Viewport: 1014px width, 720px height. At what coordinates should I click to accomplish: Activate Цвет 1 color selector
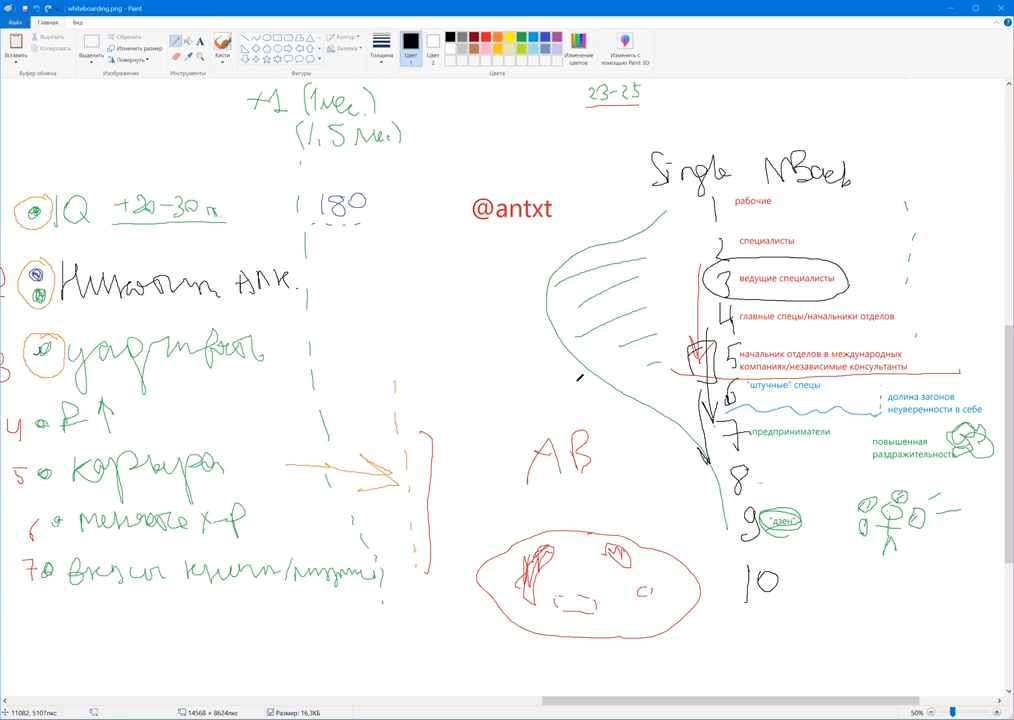coord(411,49)
